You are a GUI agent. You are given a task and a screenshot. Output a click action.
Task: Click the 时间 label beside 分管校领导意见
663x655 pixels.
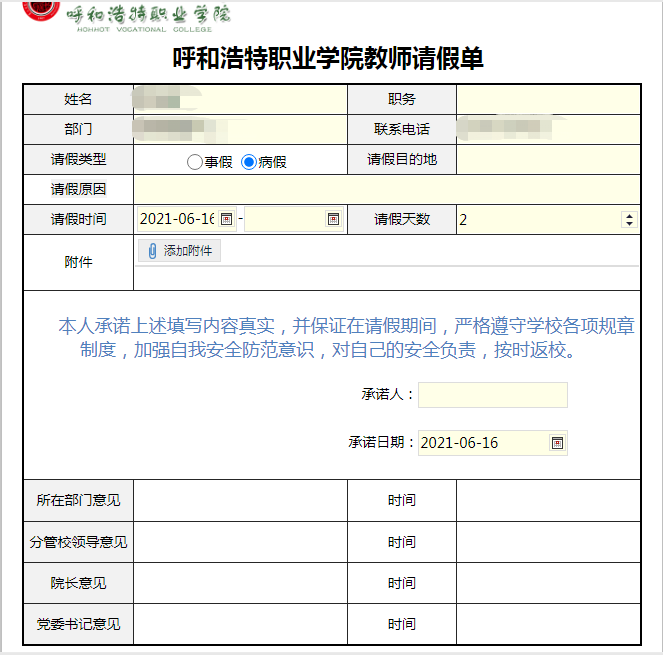click(402, 542)
